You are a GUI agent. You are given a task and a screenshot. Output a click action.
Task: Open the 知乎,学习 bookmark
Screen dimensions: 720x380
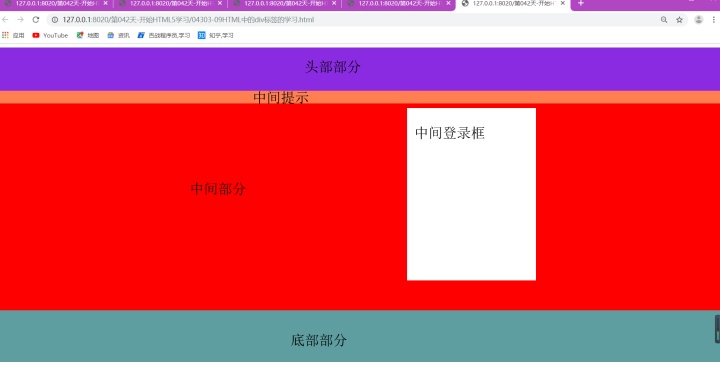tap(216, 35)
